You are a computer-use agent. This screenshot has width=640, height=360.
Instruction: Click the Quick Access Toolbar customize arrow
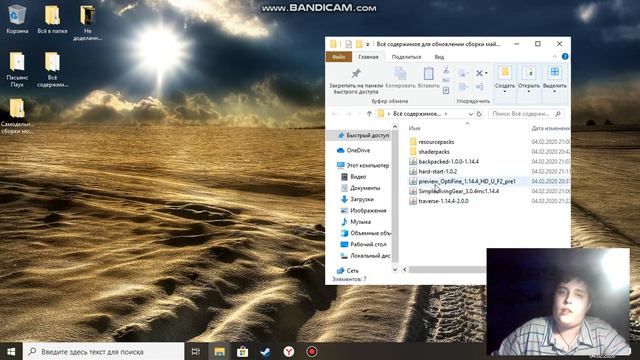click(x=368, y=44)
